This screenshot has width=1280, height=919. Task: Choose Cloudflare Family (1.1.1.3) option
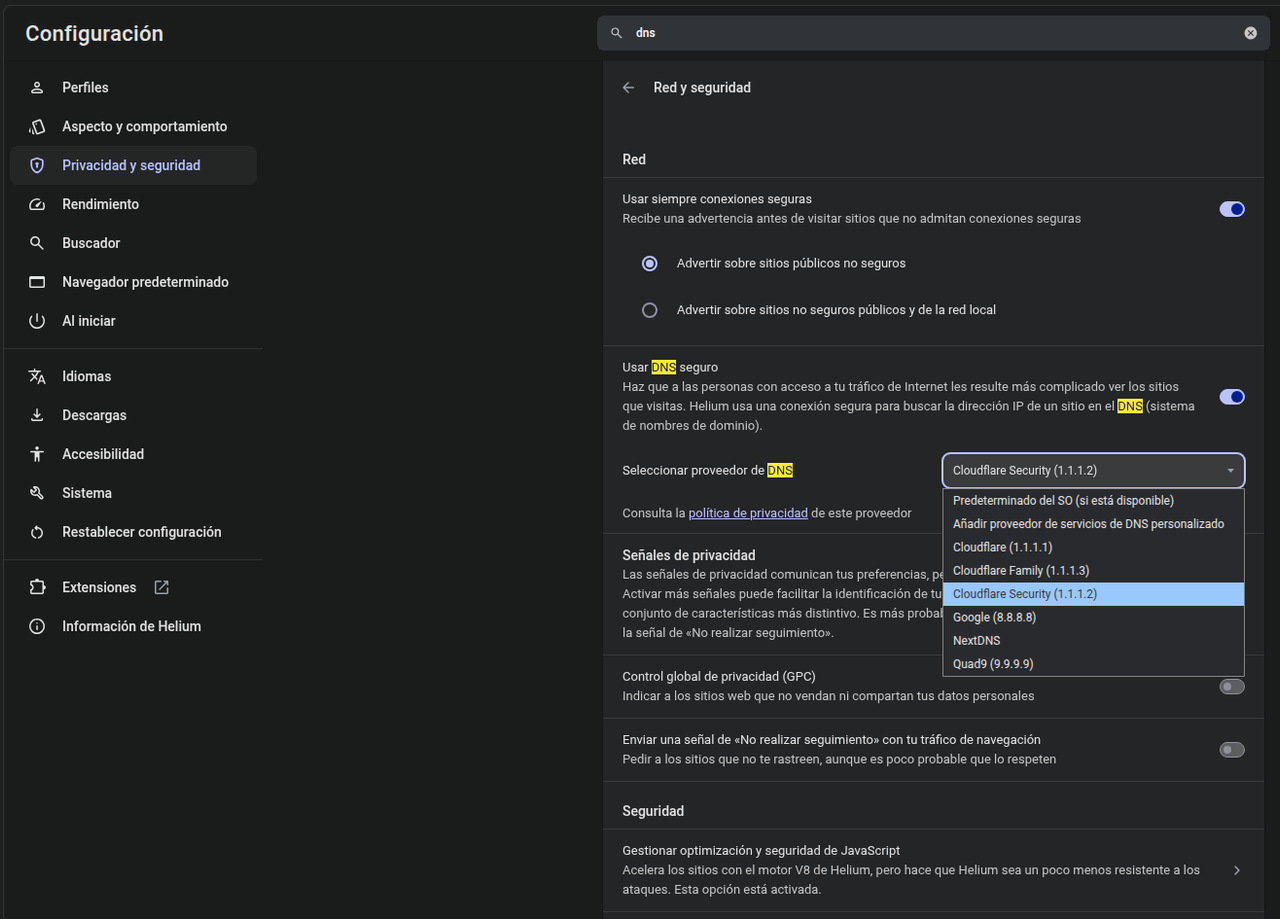pos(1093,571)
